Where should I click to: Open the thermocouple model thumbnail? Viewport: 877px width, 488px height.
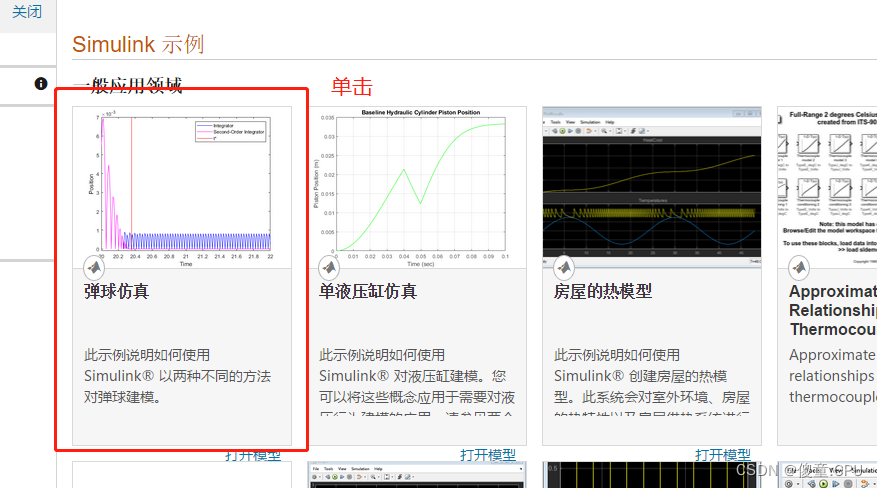(827, 187)
